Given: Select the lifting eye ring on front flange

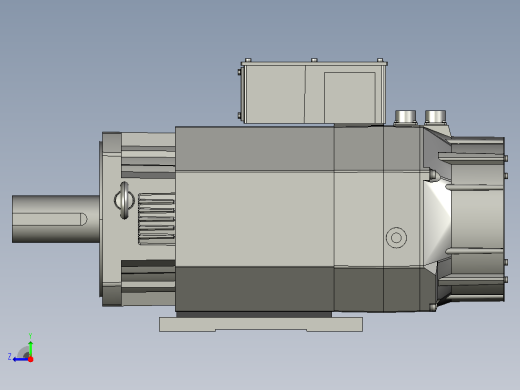Looking at the screenshot, I should 124,200.
